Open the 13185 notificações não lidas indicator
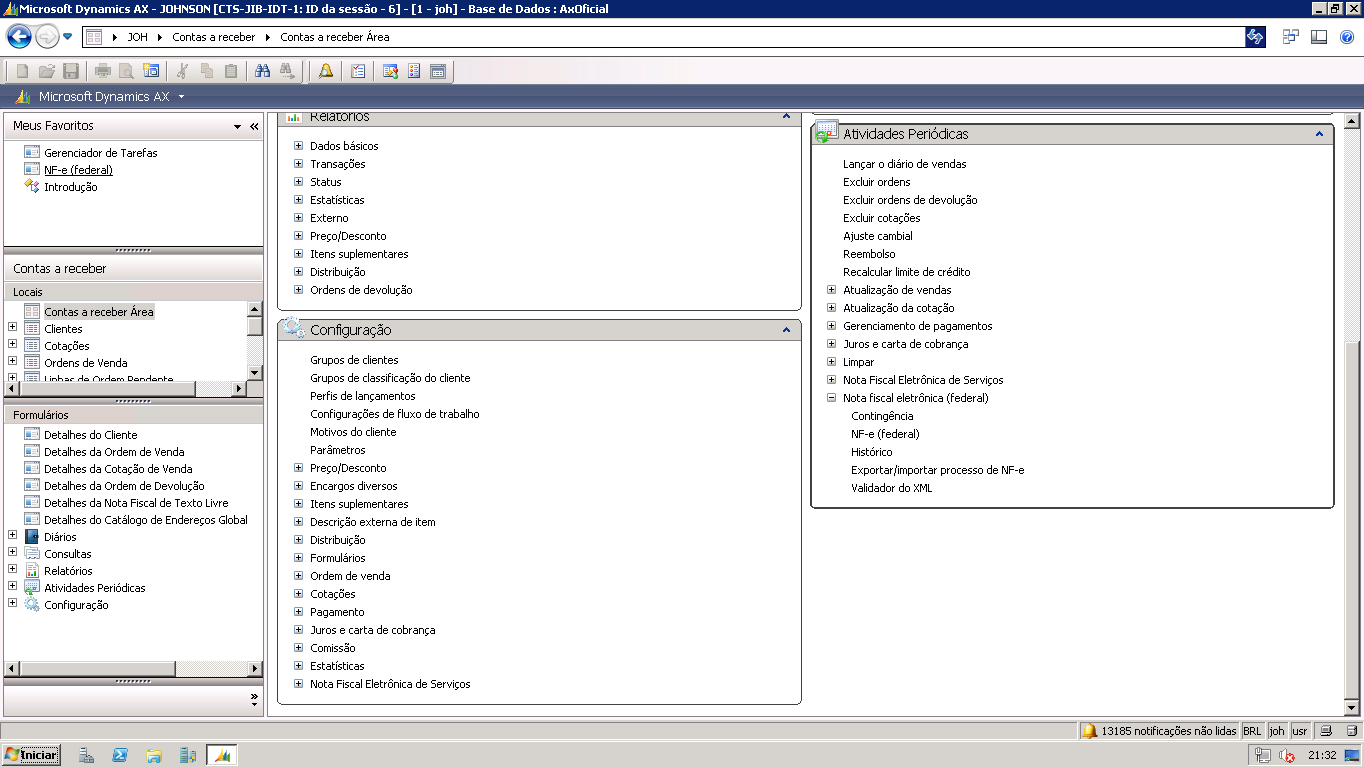Image resolution: width=1364 pixels, height=768 pixels. click(x=1159, y=731)
